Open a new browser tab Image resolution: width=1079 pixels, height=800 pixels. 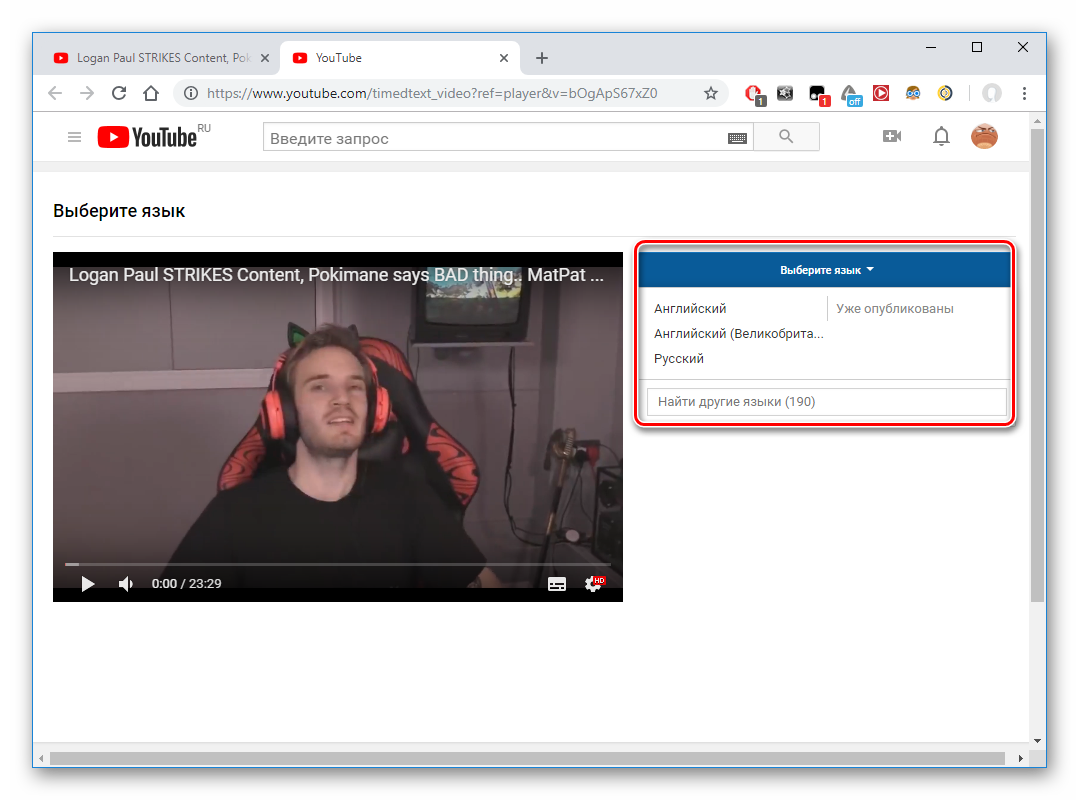coord(542,58)
